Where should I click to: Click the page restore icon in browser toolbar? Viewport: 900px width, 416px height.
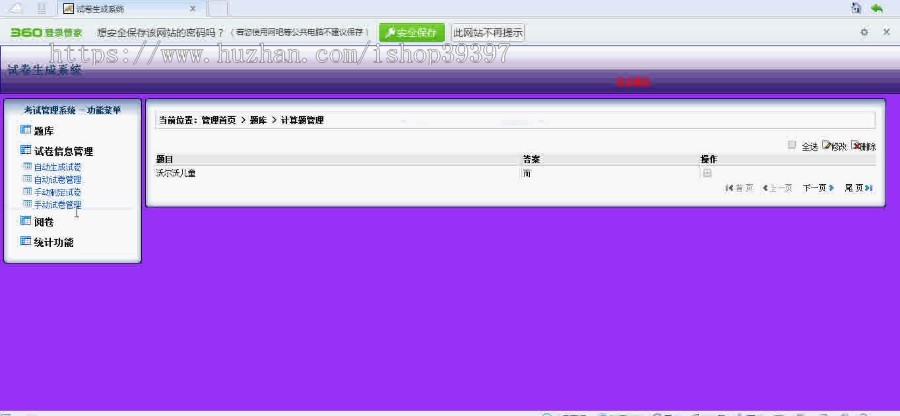[856, 8]
